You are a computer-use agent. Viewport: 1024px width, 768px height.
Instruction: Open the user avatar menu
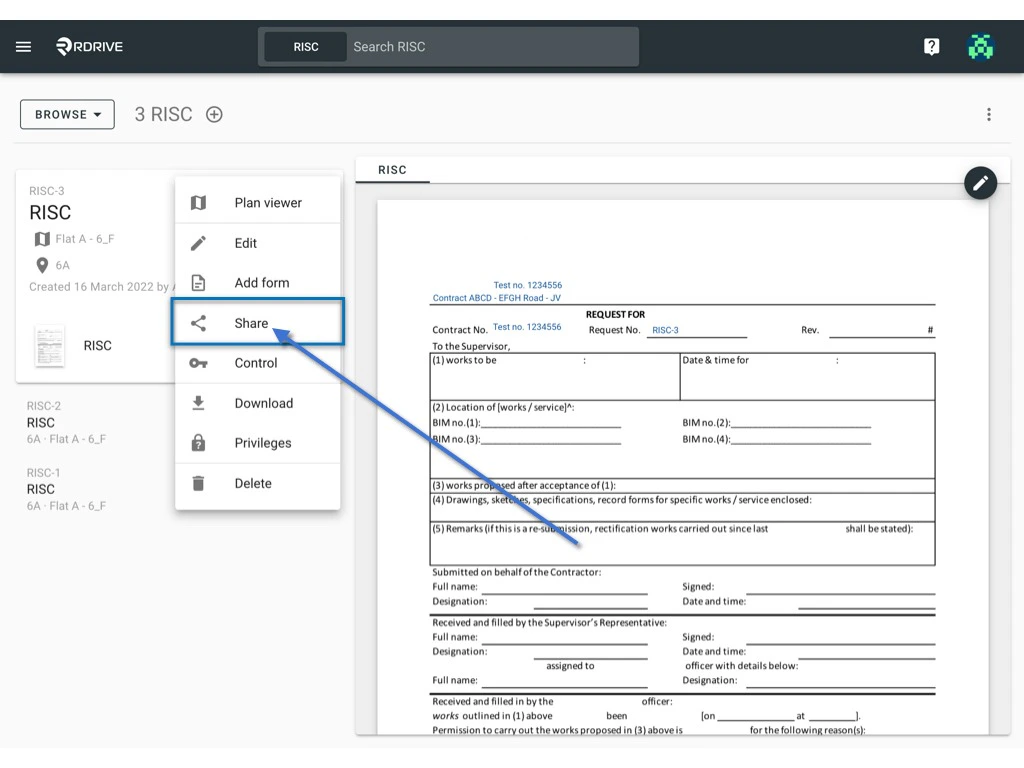(981, 46)
